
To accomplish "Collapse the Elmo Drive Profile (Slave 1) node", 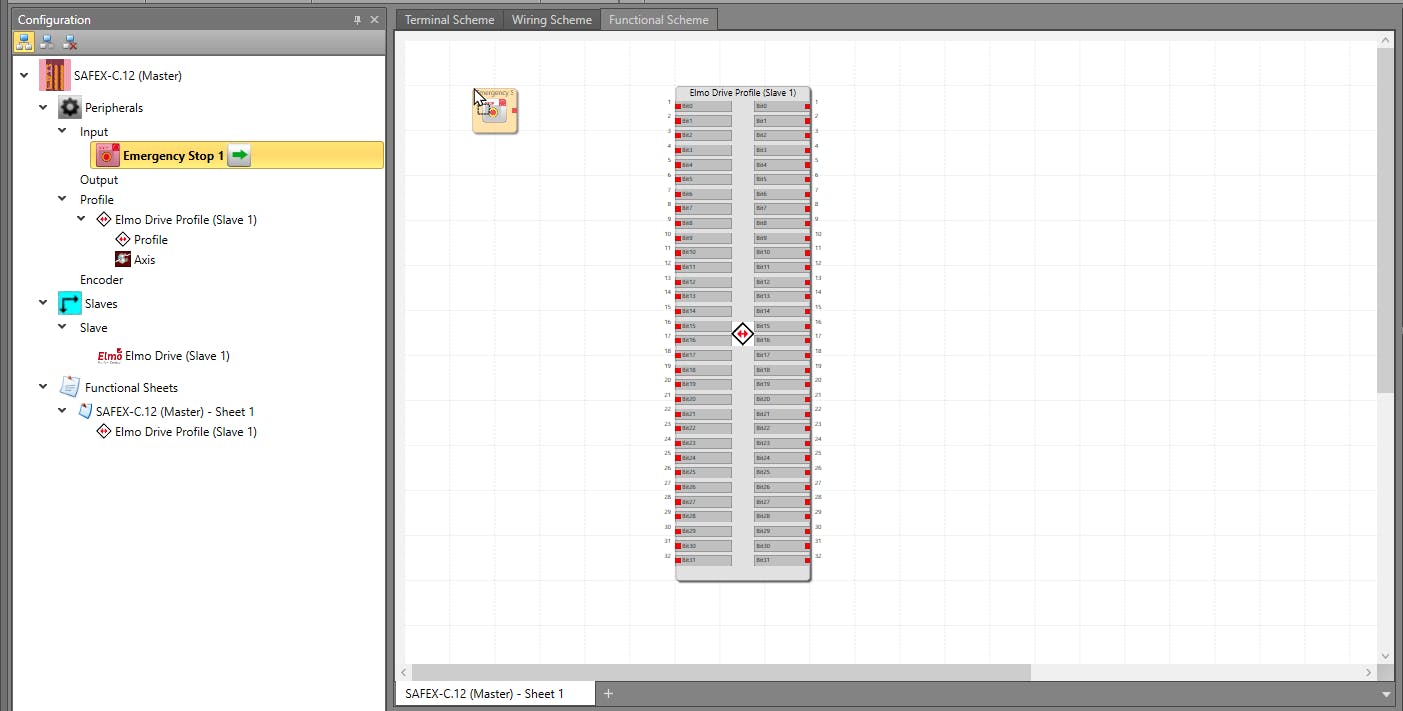I will click(x=82, y=219).
